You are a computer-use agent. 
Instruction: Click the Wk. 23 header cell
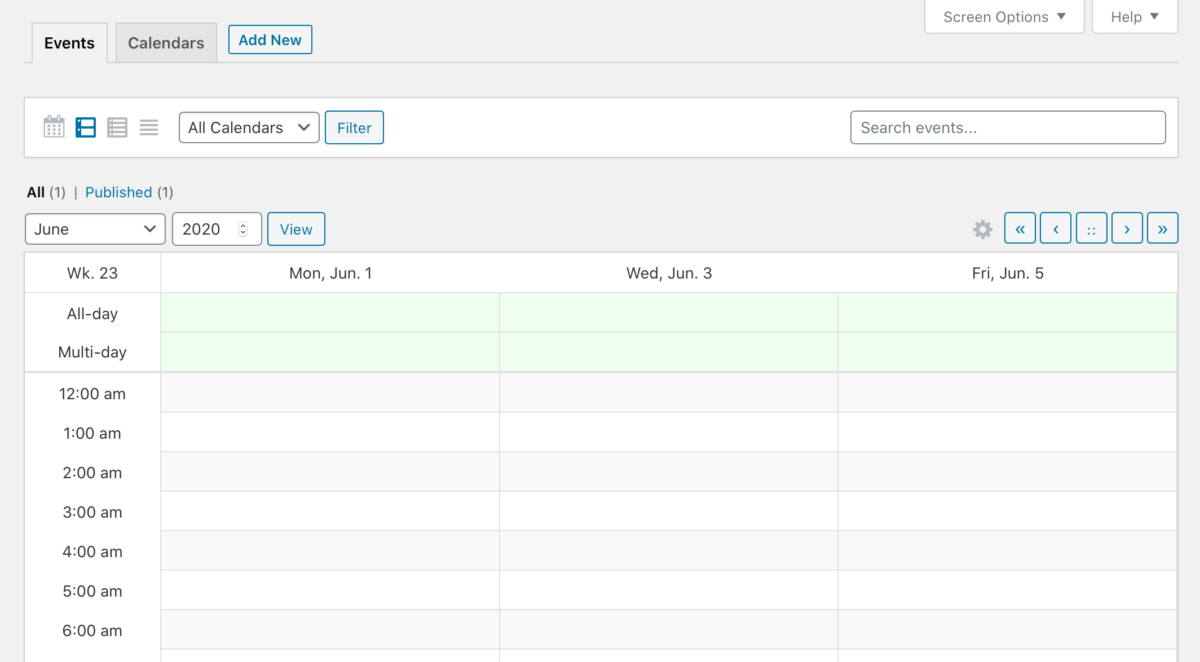click(x=92, y=273)
